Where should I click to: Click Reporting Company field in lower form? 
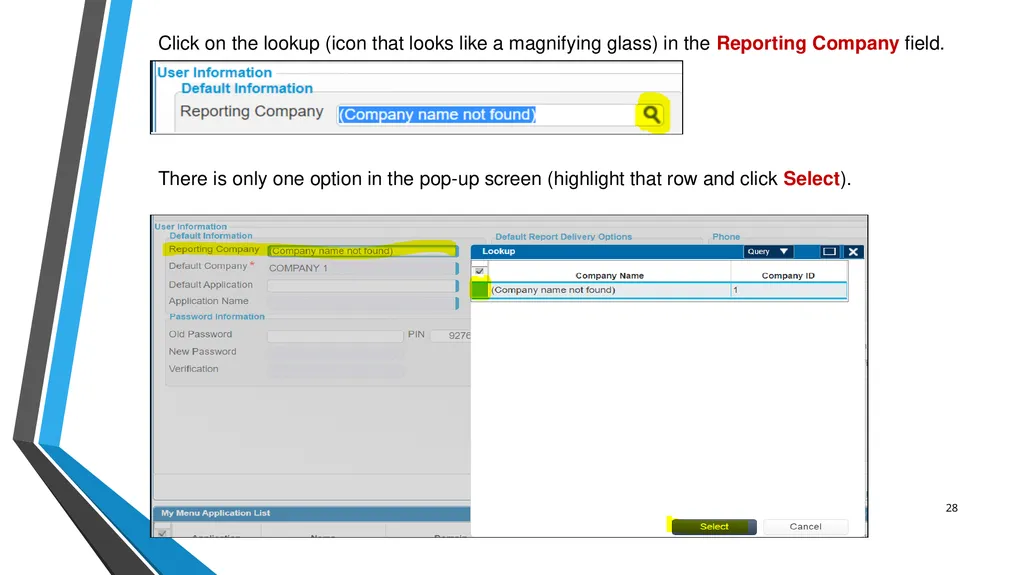[362, 250]
